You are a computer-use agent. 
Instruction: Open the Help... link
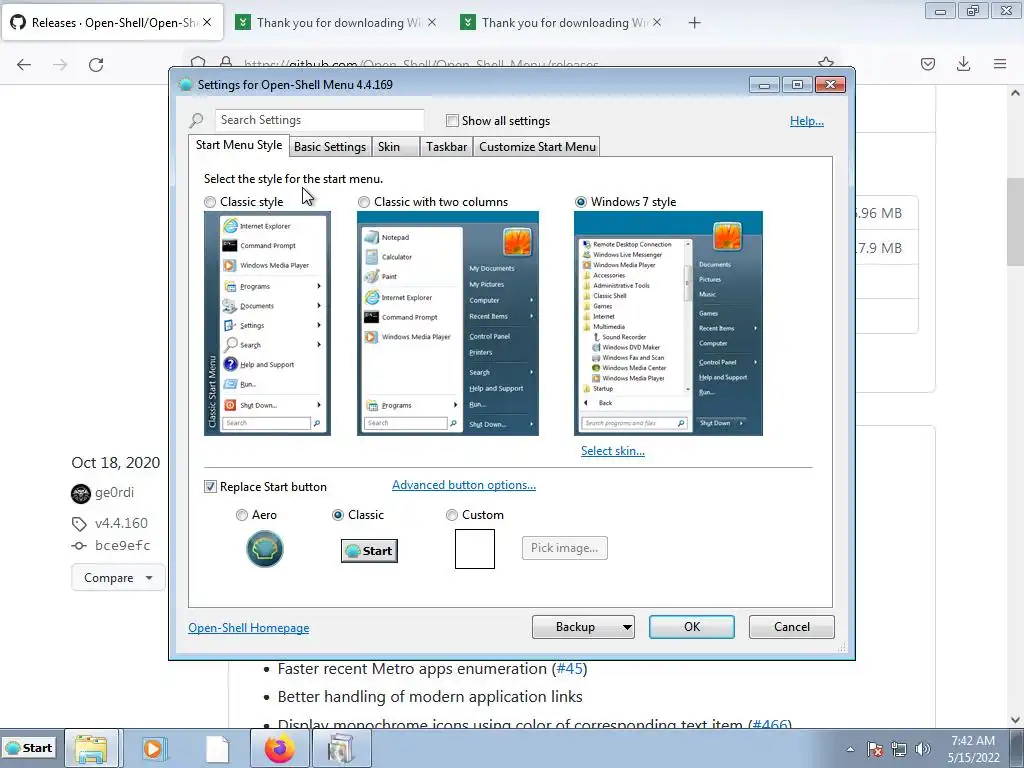(807, 121)
